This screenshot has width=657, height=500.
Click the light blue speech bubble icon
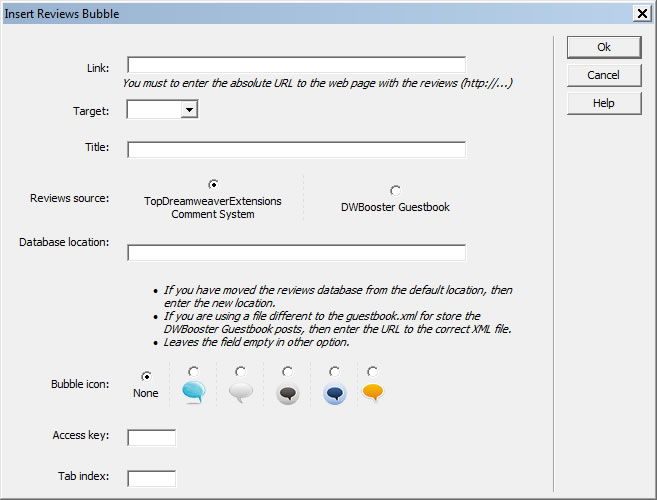pos(193,393)
